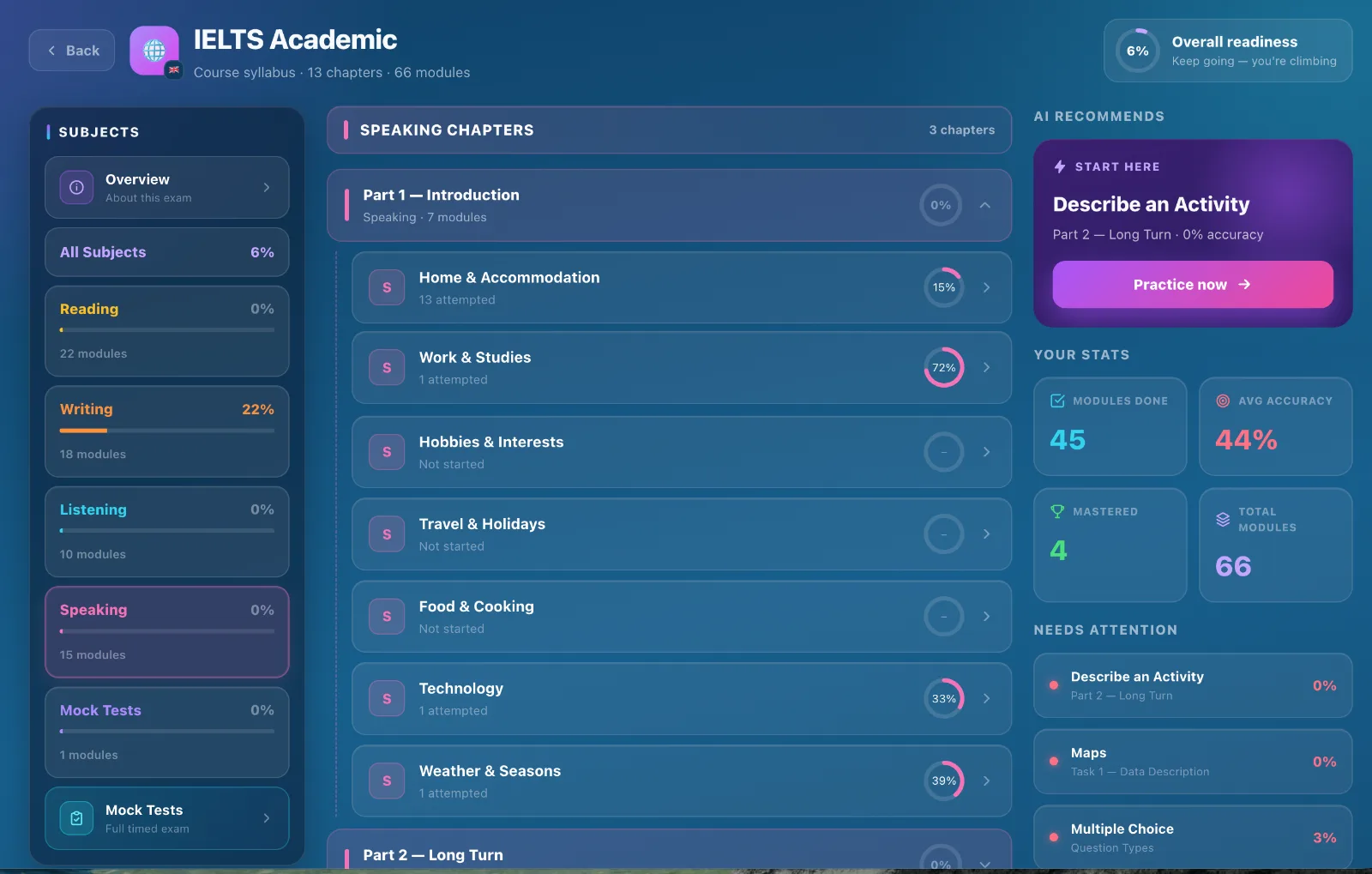Start practice with Practice now button
This screenshot has width=1372, height=874.
[x=1193, y=285]
